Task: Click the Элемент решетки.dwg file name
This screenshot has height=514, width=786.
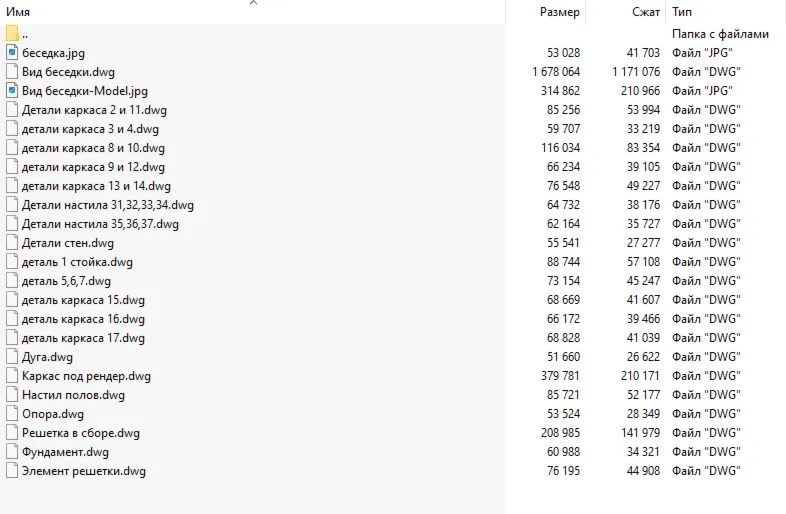Action: [x=84, y=471]
